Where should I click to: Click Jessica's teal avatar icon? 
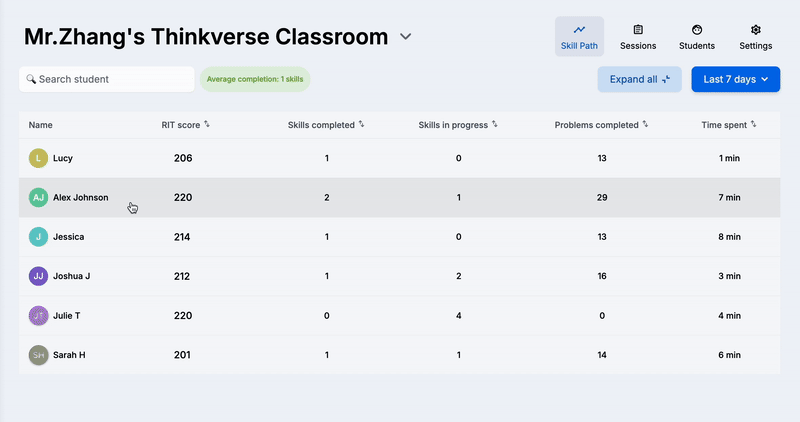tap(38, 237)
